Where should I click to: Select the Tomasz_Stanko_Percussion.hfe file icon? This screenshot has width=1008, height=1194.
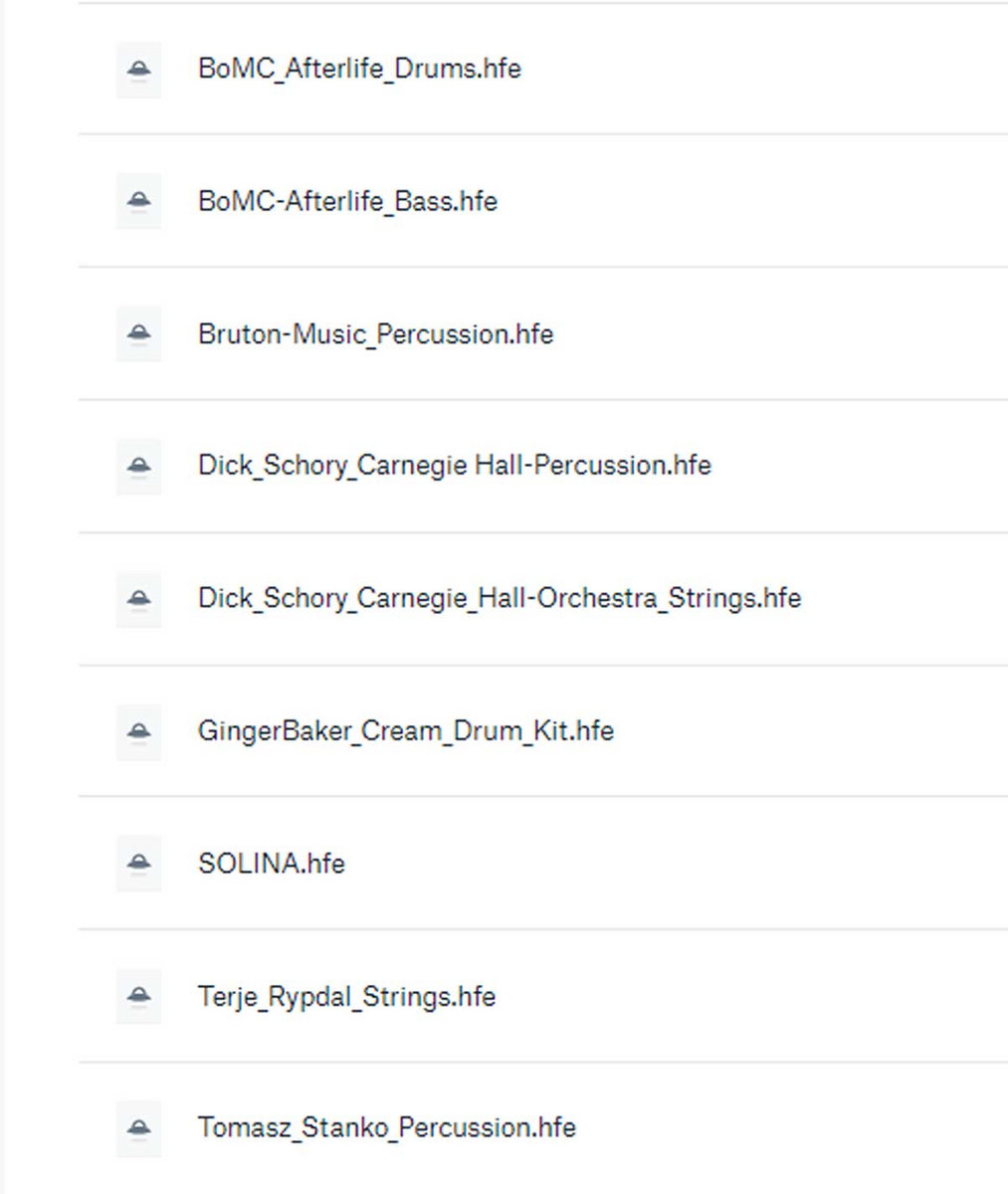pyautogui.click(x=139, y=1128)
